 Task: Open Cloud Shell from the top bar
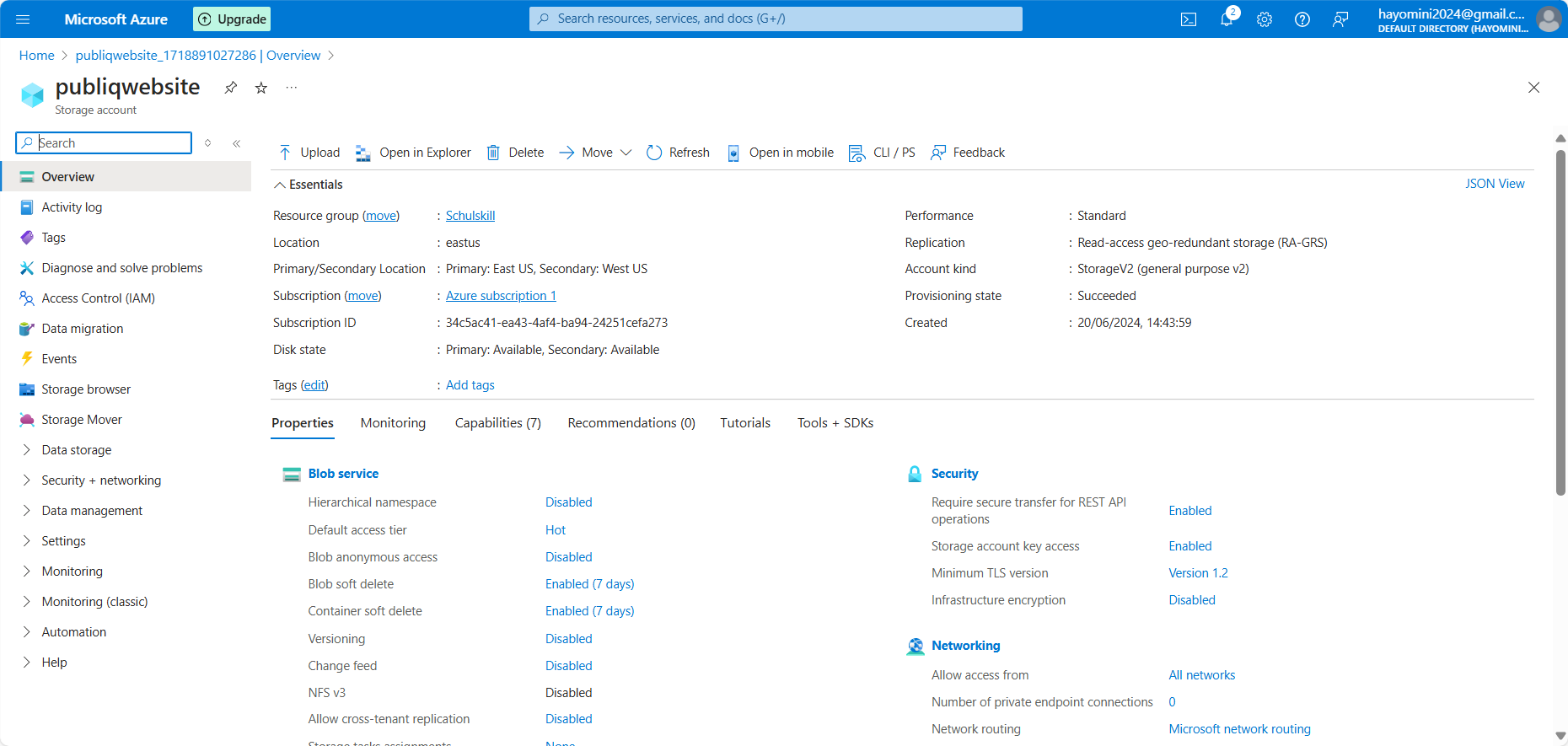click(1189, 19)
